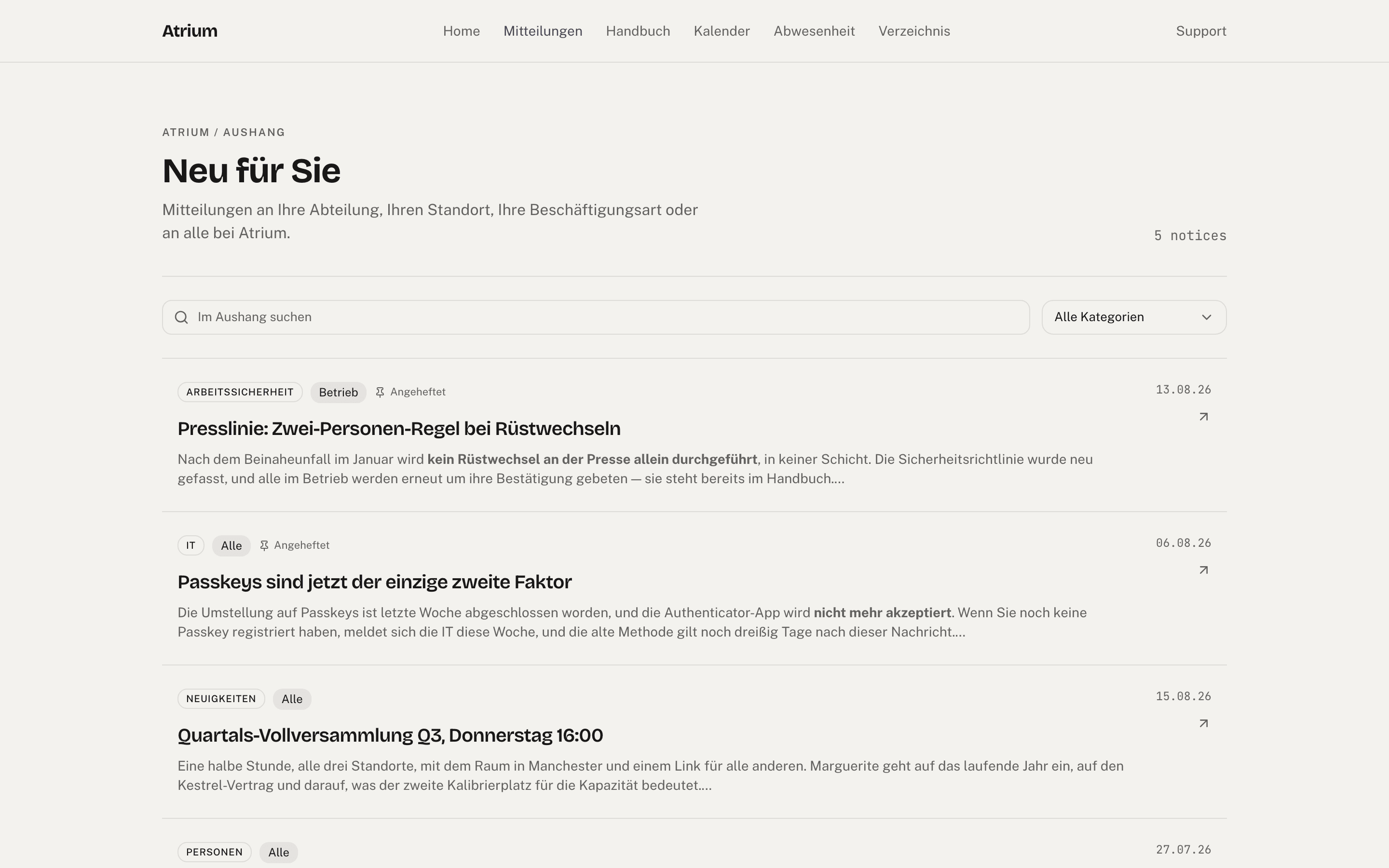This screenshot has width=1389, height=868.
Task: Open the Handbuch navigation item
Action: tap(638, 31)
